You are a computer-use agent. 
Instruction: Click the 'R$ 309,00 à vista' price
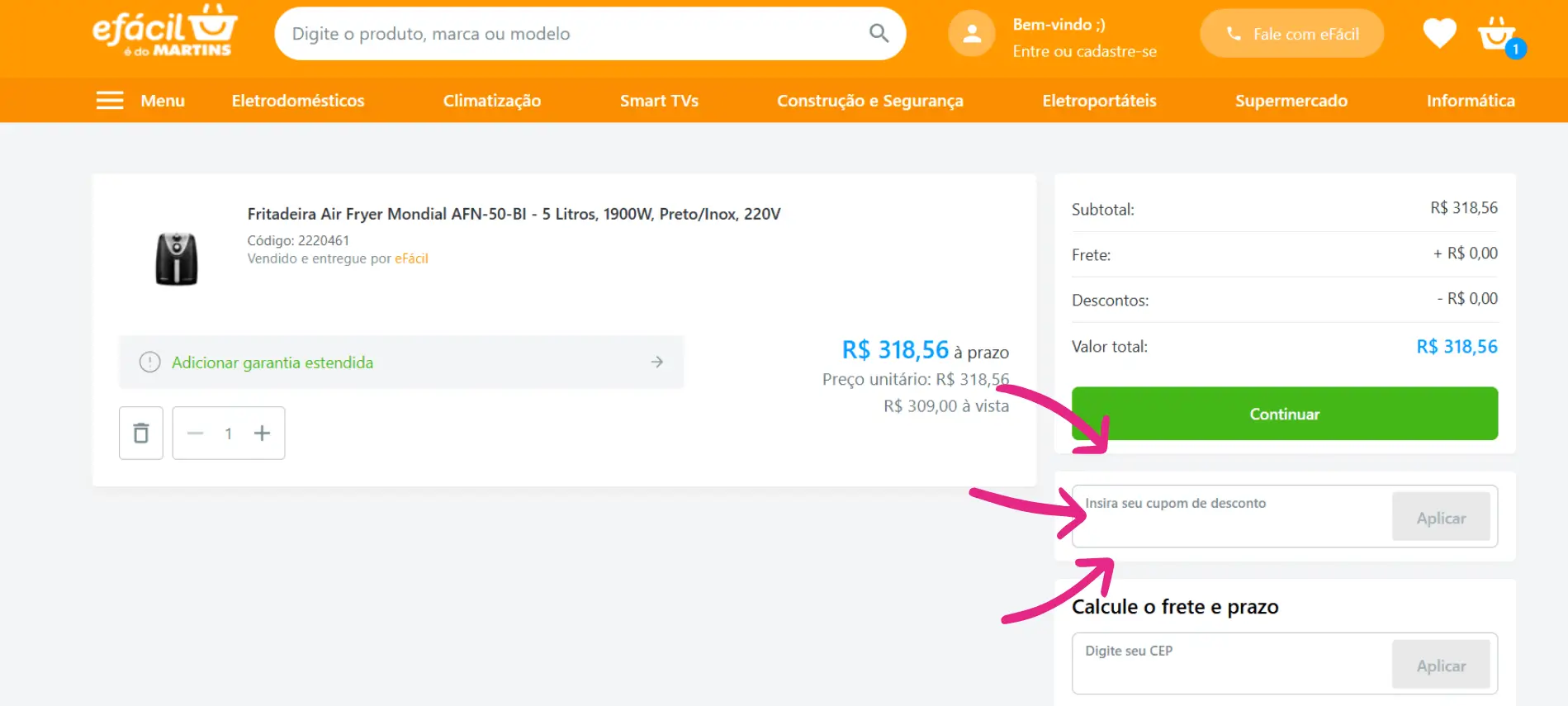point(946,406)
